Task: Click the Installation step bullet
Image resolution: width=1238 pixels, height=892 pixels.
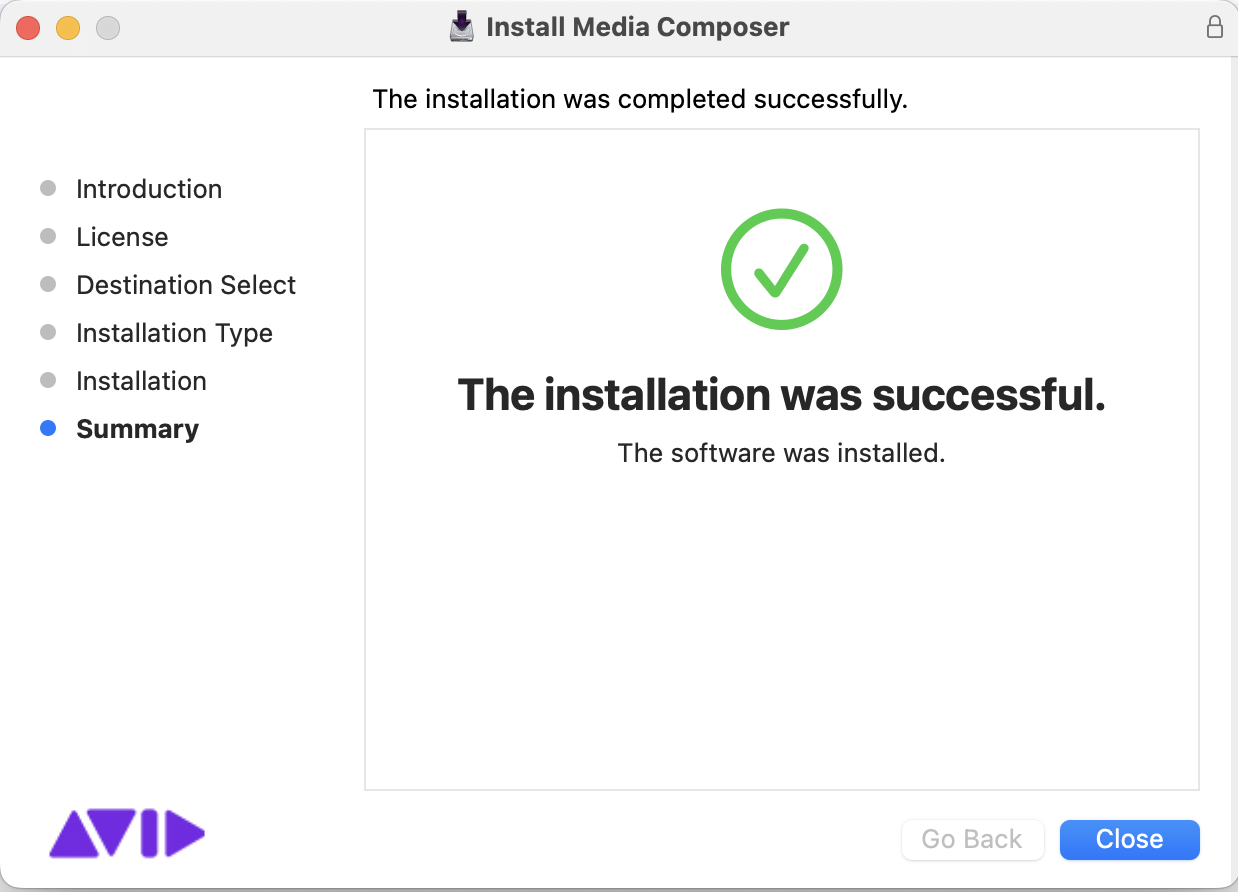Action: point(48,381)
